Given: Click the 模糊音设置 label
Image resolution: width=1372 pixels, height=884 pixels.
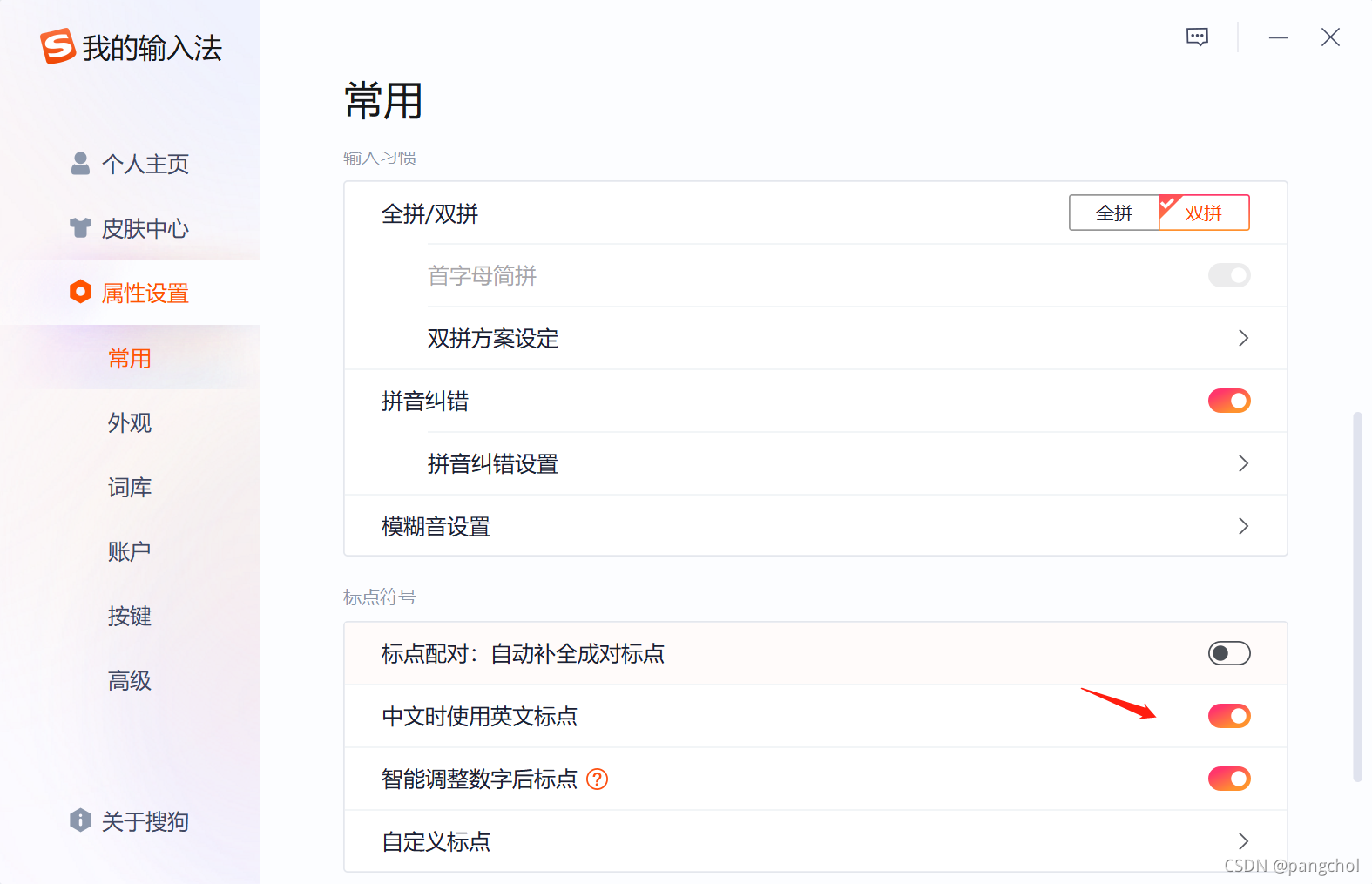Looking at the screenshot, I should point(436,526).
